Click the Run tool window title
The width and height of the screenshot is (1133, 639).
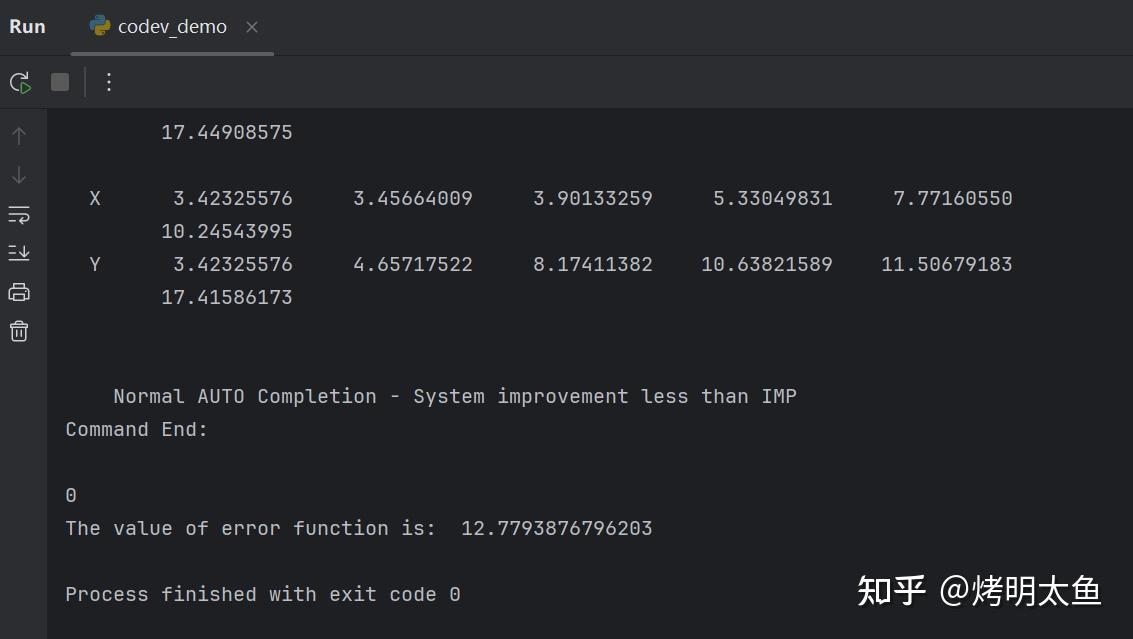click(x=27, y=27)
